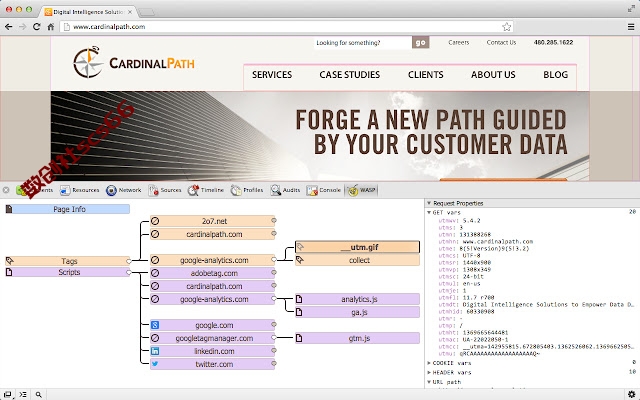Screen dimensions: 640x400
Task: Open the Contact Us link
Action: pos(501,42)
